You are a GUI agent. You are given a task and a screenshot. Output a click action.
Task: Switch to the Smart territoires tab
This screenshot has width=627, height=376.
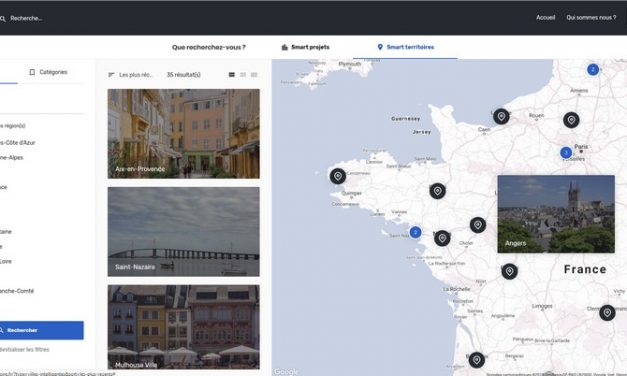405,47
